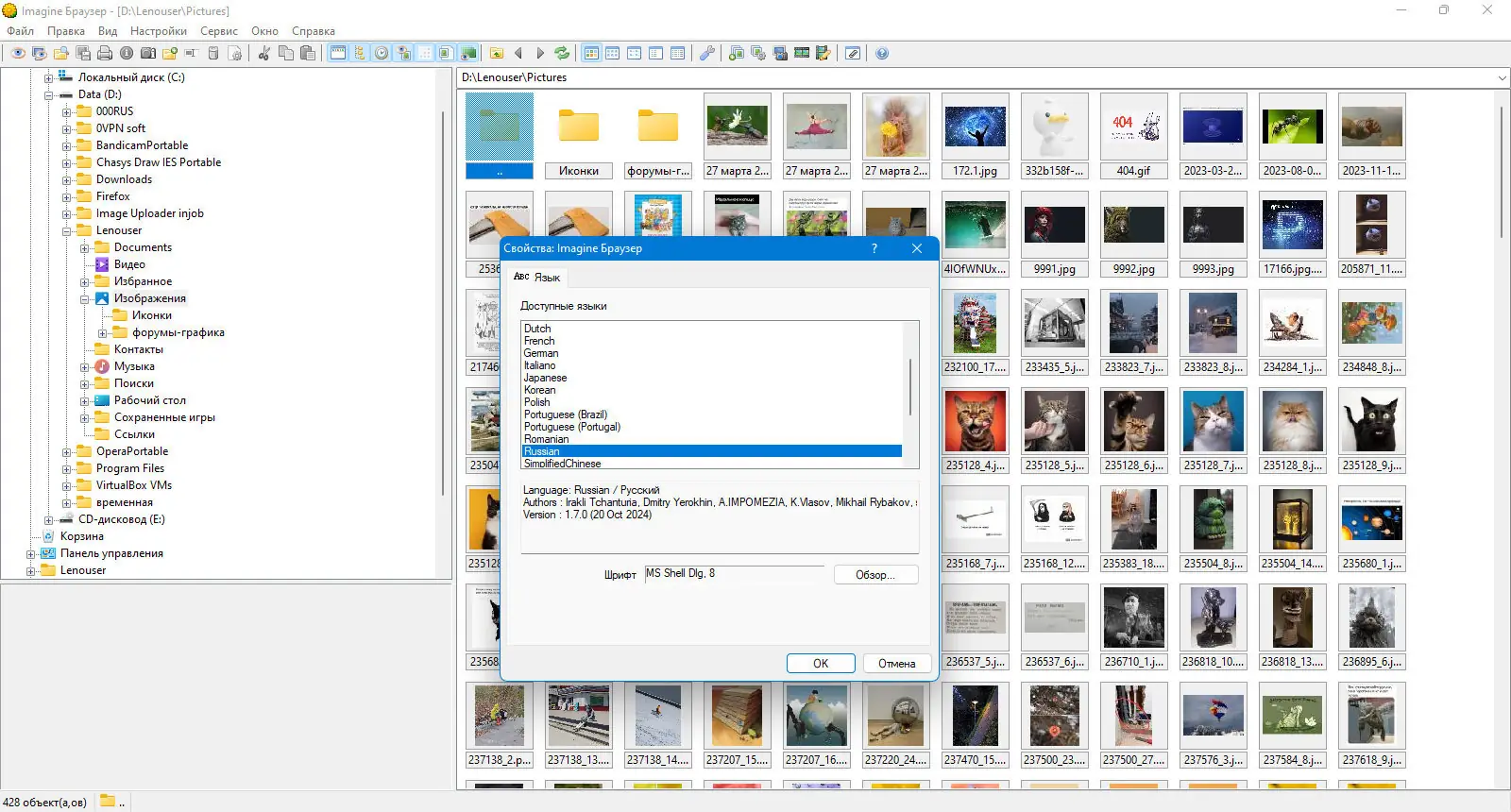
Task: Click the Обзор... font browse button
Action: point(875,575)
